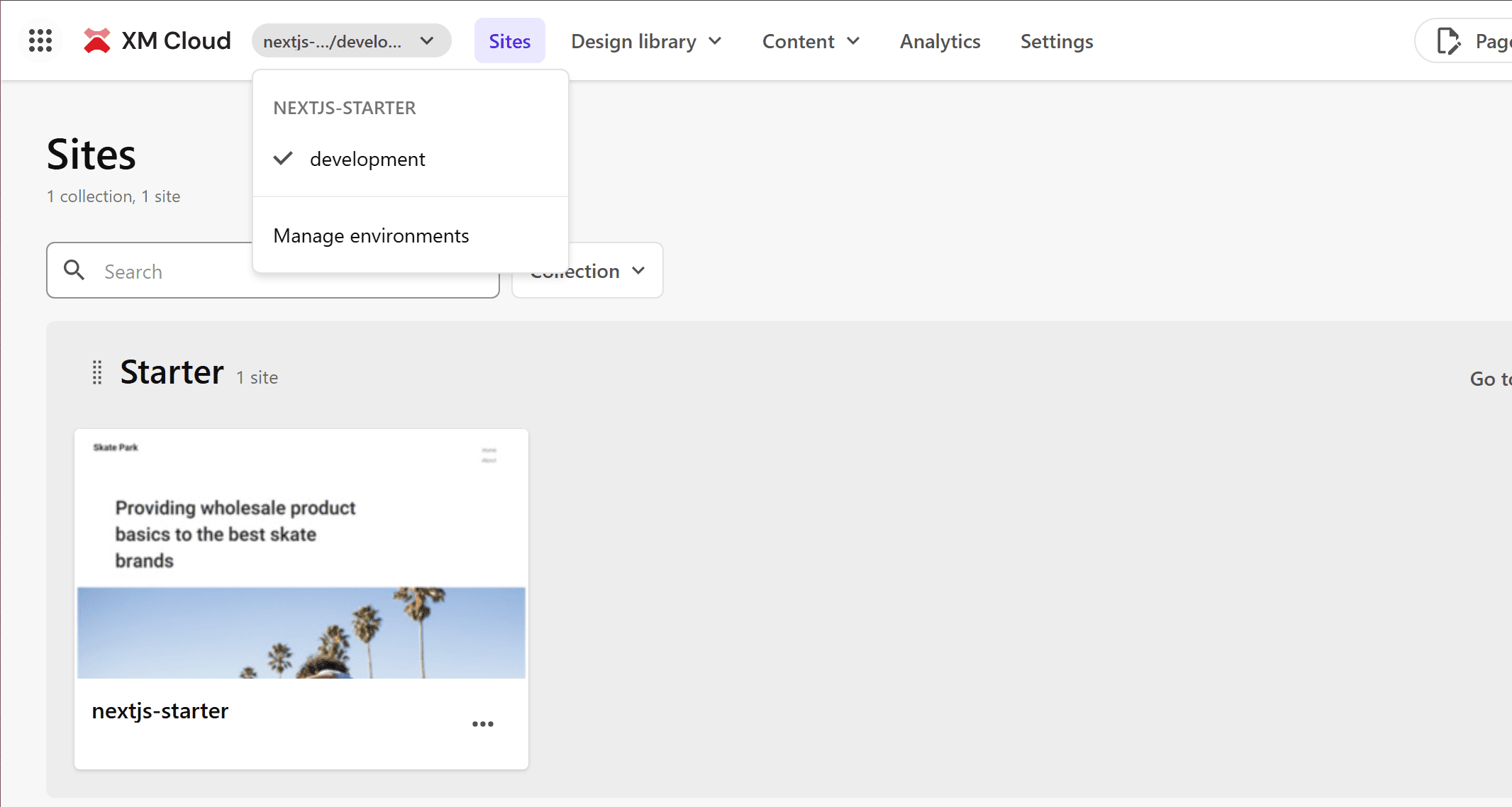Viewport: 1512px width, 807px height.
Task: Open the app launcher grid icon
Action: coord(40,40)
